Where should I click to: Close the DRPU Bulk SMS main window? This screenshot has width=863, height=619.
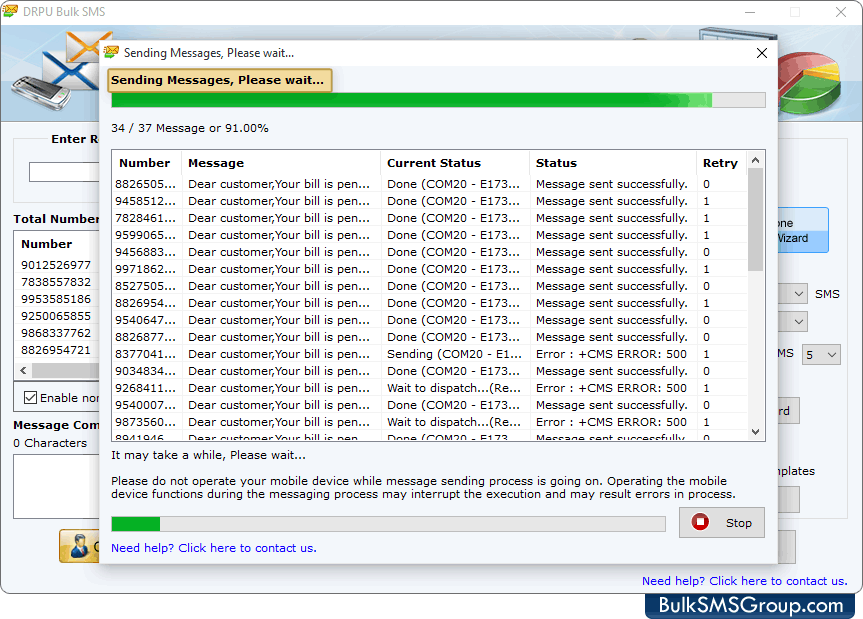pyautogui.click(x=841, y=12)
